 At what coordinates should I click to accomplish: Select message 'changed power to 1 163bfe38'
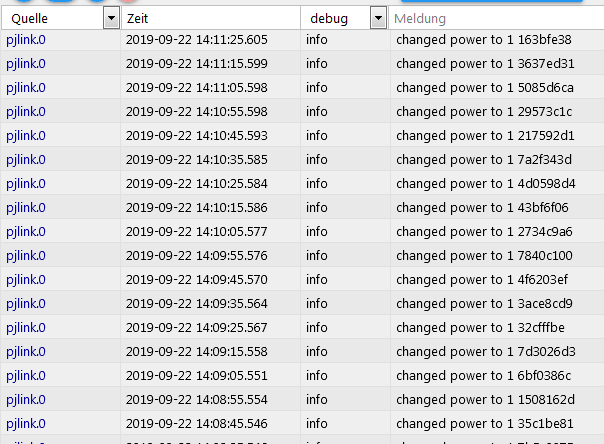484,40
